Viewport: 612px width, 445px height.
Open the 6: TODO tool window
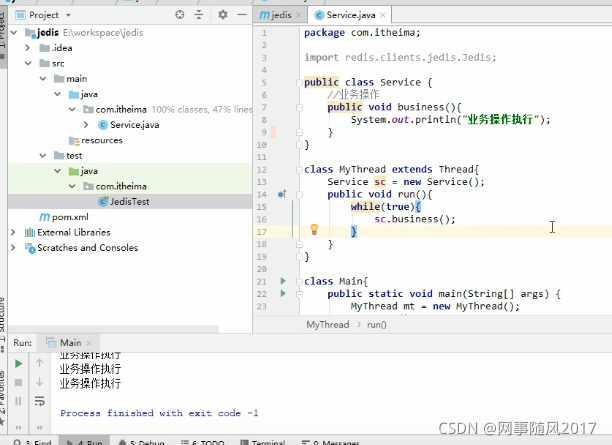click(x=202, y=442)
